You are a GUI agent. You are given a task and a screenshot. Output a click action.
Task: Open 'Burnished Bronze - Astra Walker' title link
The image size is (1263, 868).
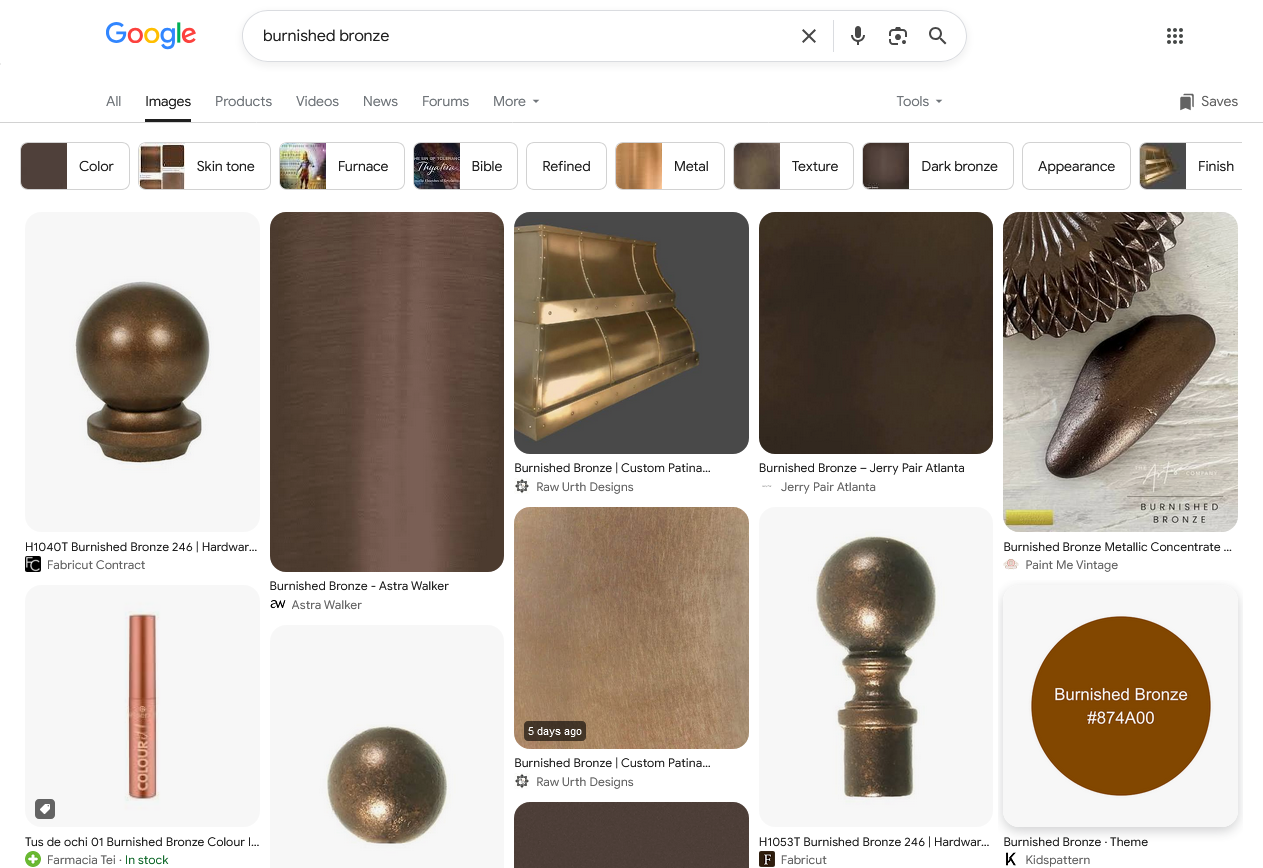359,586
